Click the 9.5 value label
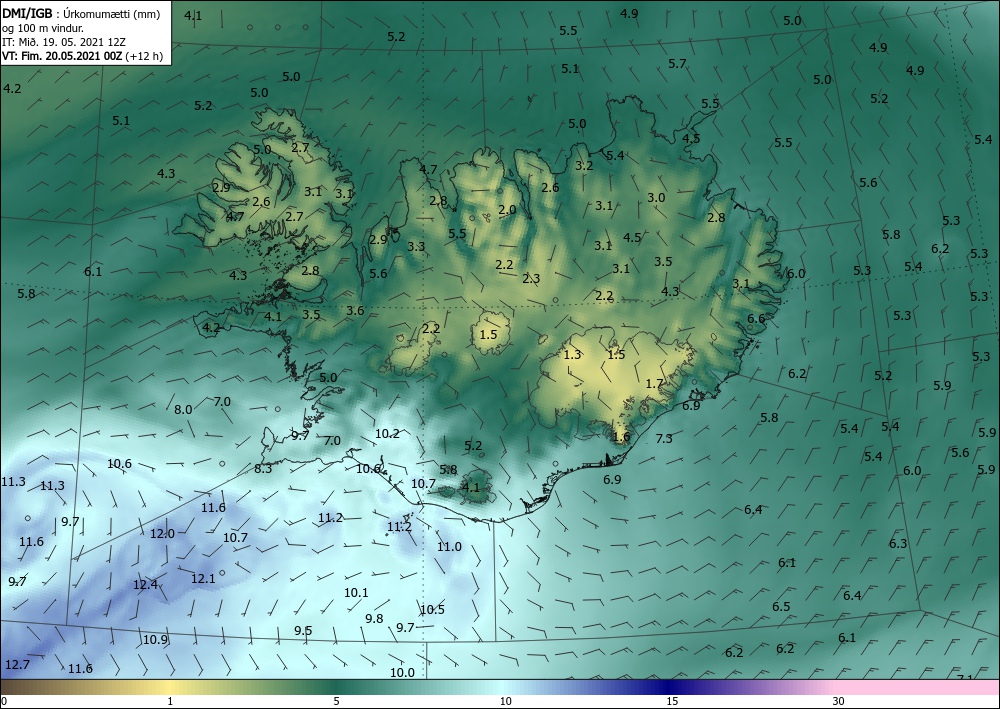Screen dimensions: 1000x709 click(x=303, y=631)
